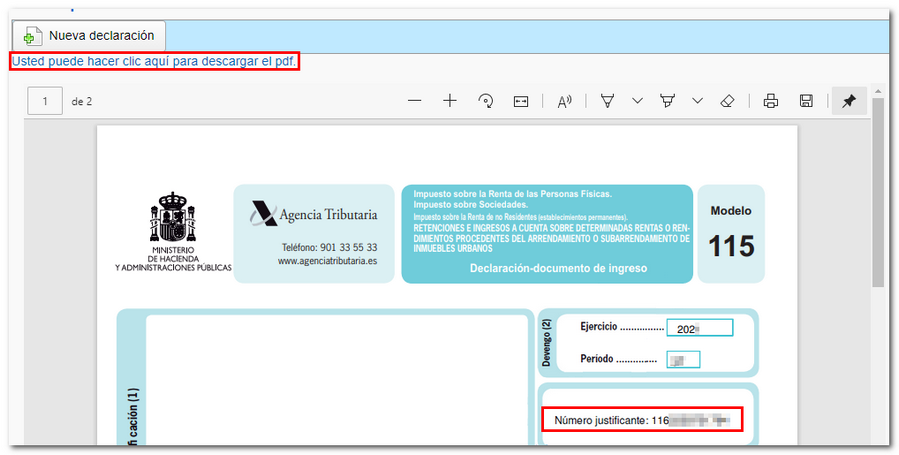This screenshot has width=899, height=455.
Task: Click the Nueva declaración button
Action: (90, 35)
